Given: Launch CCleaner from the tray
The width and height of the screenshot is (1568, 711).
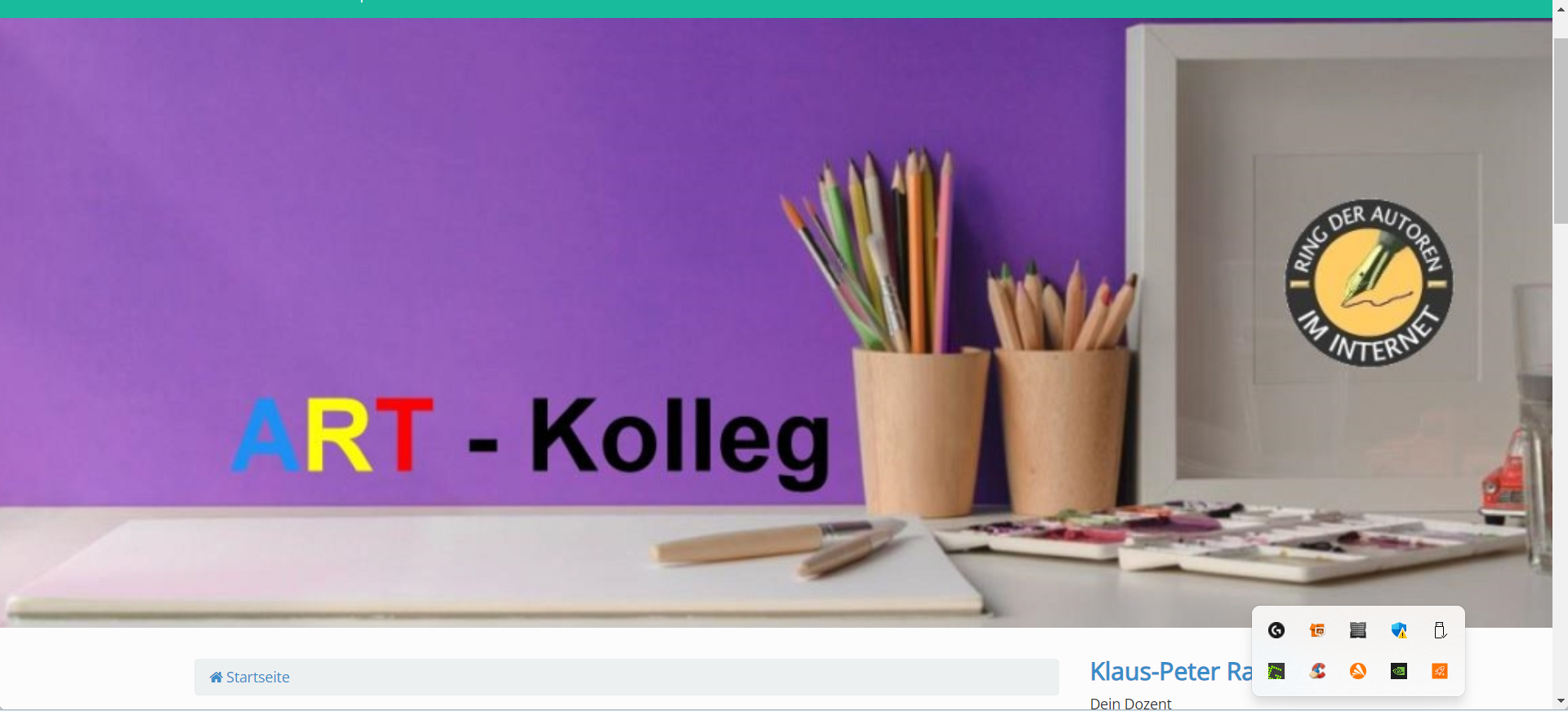Looking at the screenshot, I should pos(1317,671).
